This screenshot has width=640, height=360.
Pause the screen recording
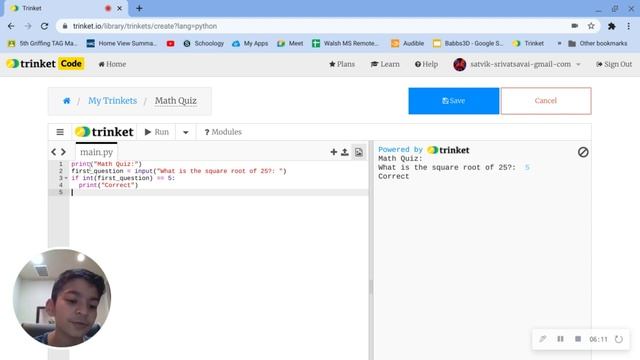point(560,339)
